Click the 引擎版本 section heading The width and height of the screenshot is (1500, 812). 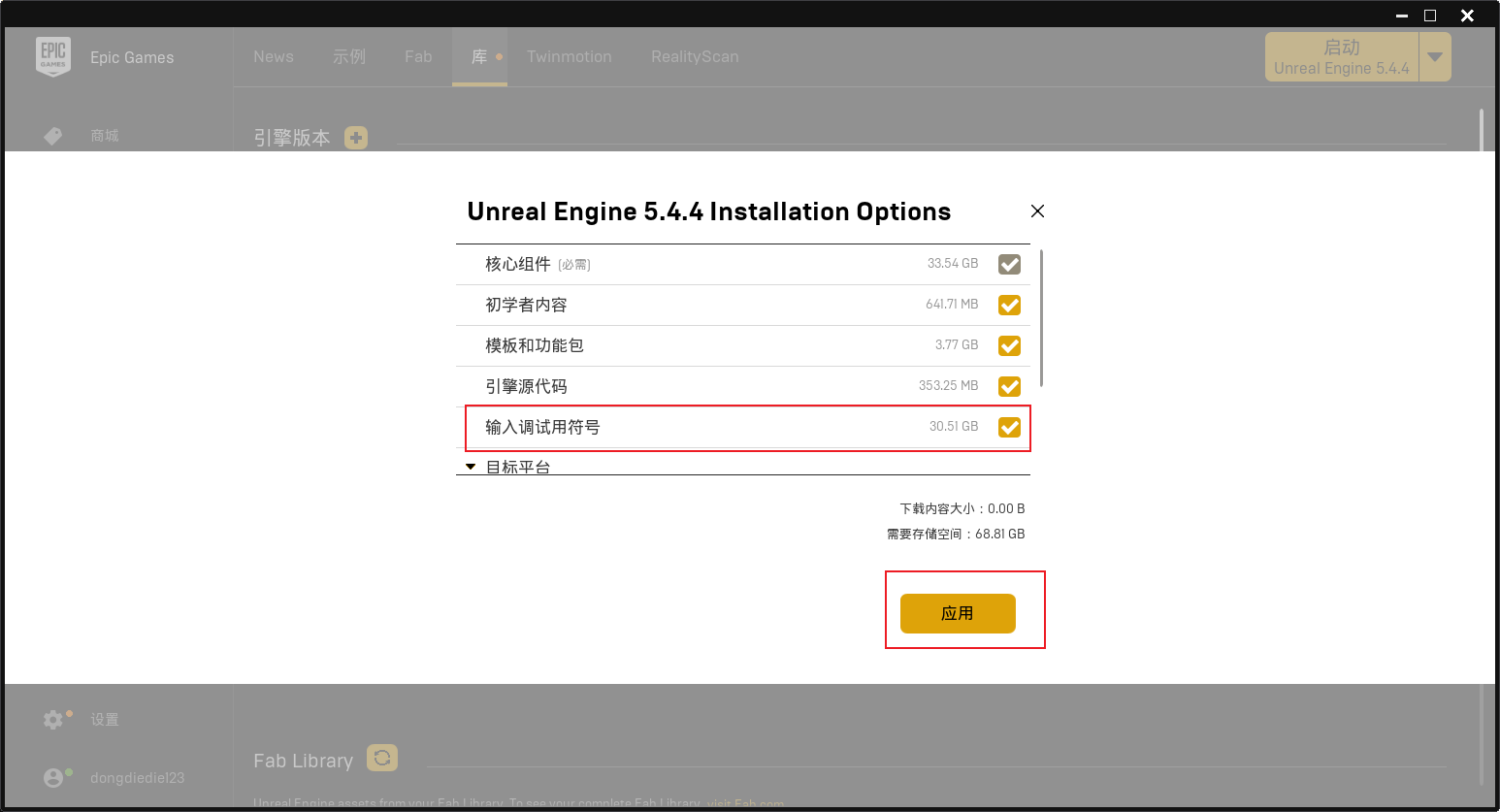point(292,138)
